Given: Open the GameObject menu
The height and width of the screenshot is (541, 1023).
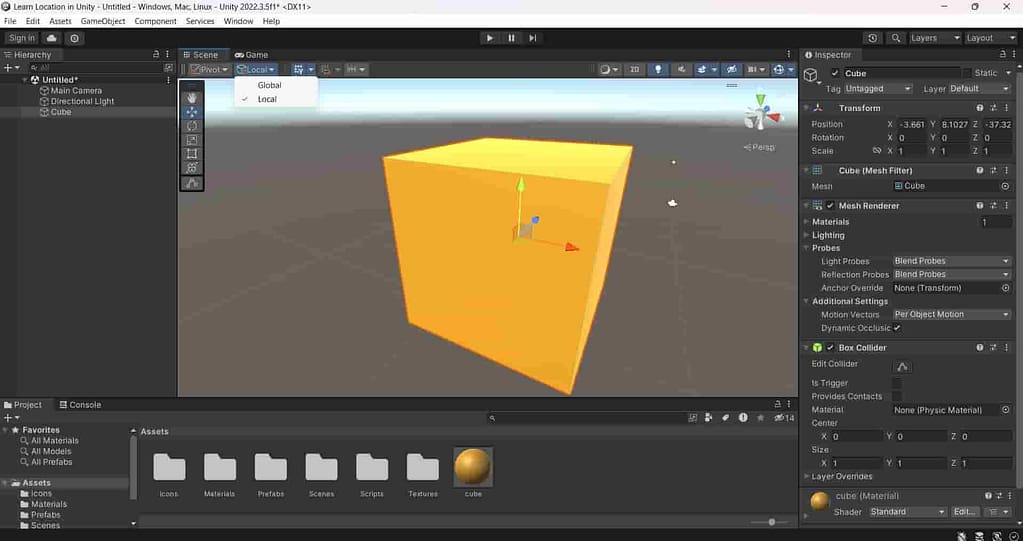Looking at the screenshot, I should 102,21.
